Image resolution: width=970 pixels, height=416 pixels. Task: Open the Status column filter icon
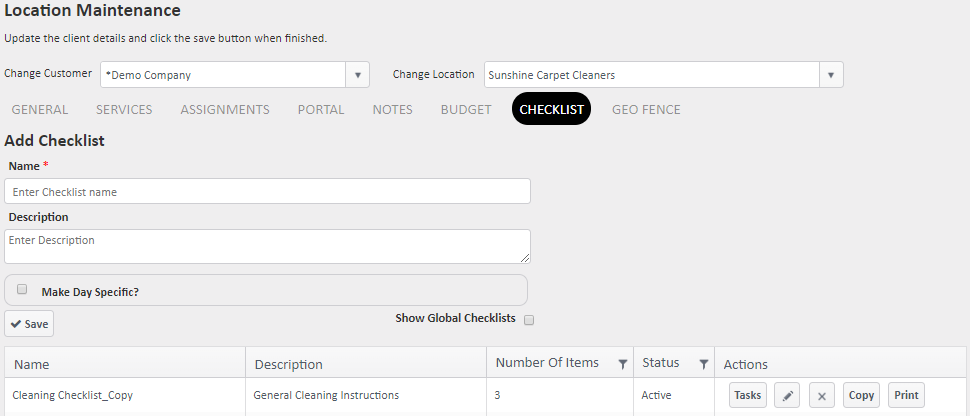pos(703,363)
